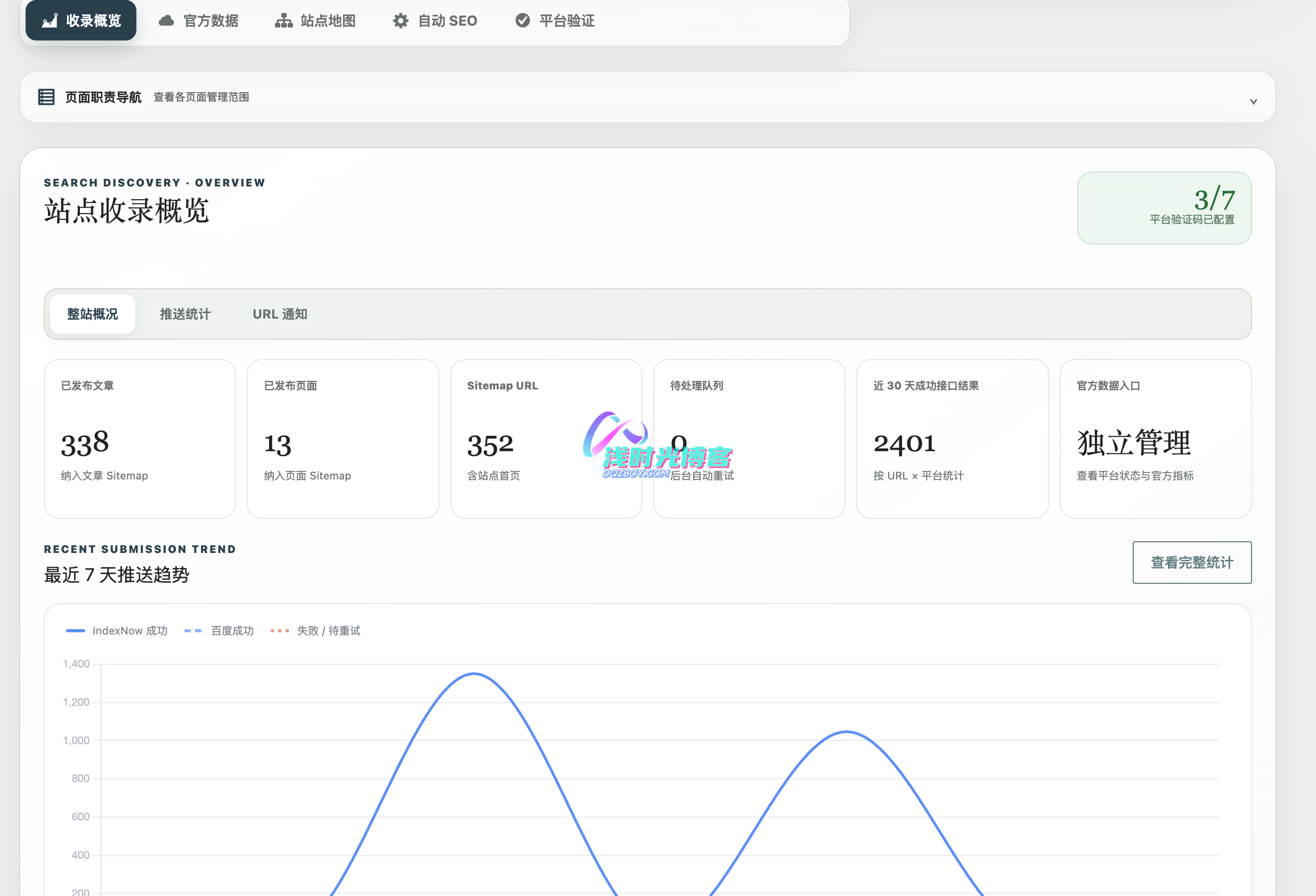Click the Sitemap URL value 352
This screenshot has width=1316, height=896.
[x=490, y=445]
